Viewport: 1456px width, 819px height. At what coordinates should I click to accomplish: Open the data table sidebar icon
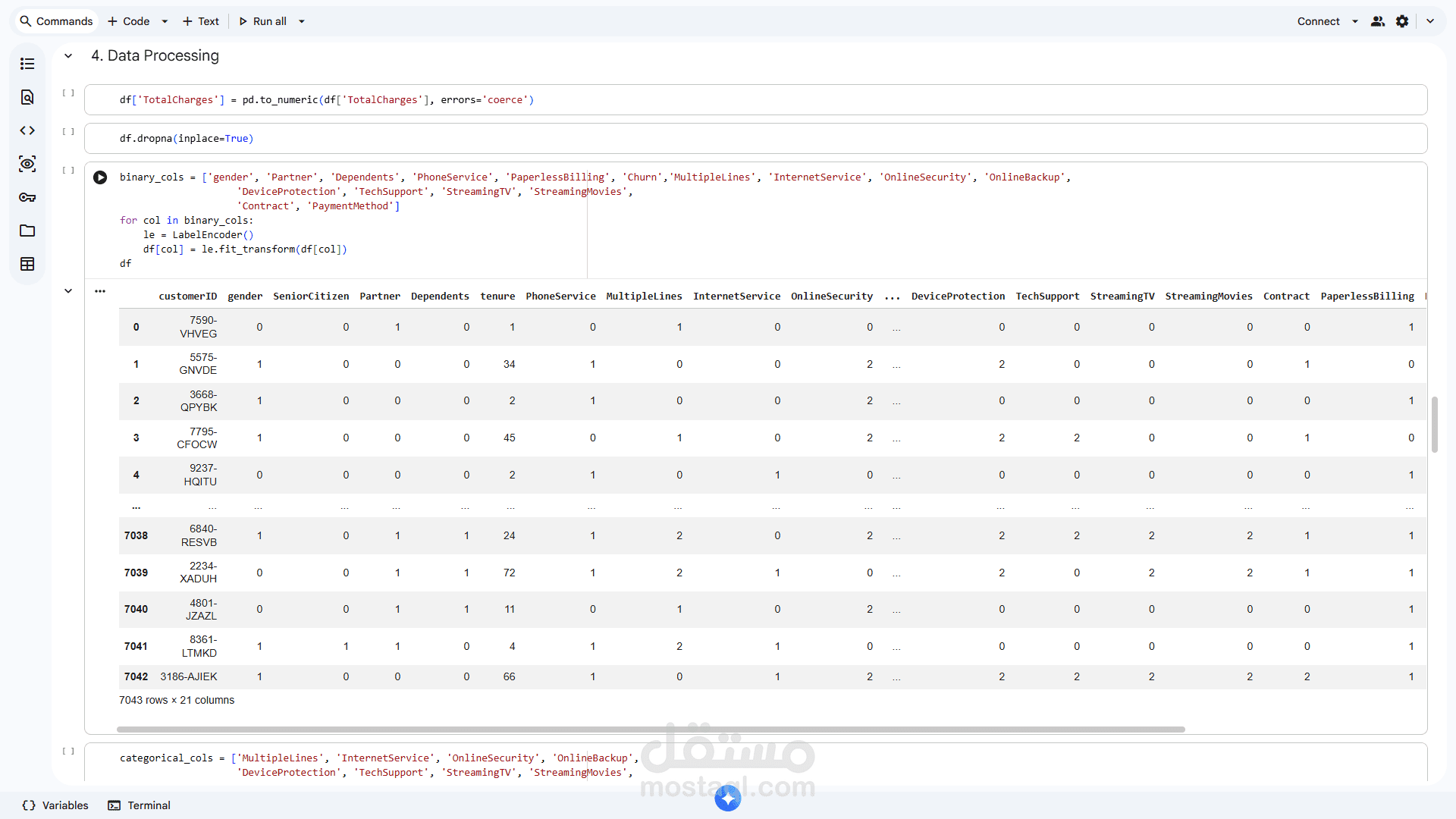click(27, 264)
